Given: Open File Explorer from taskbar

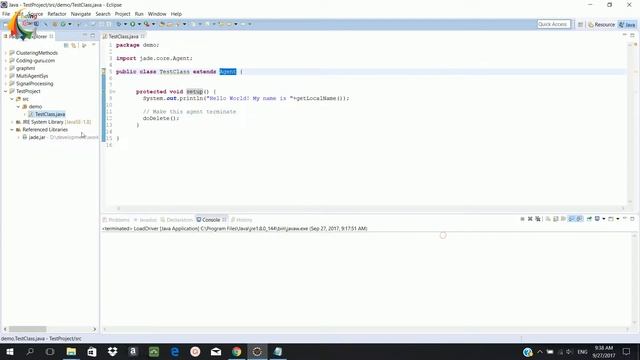Looking at the screenshot, I should [71, 351].
